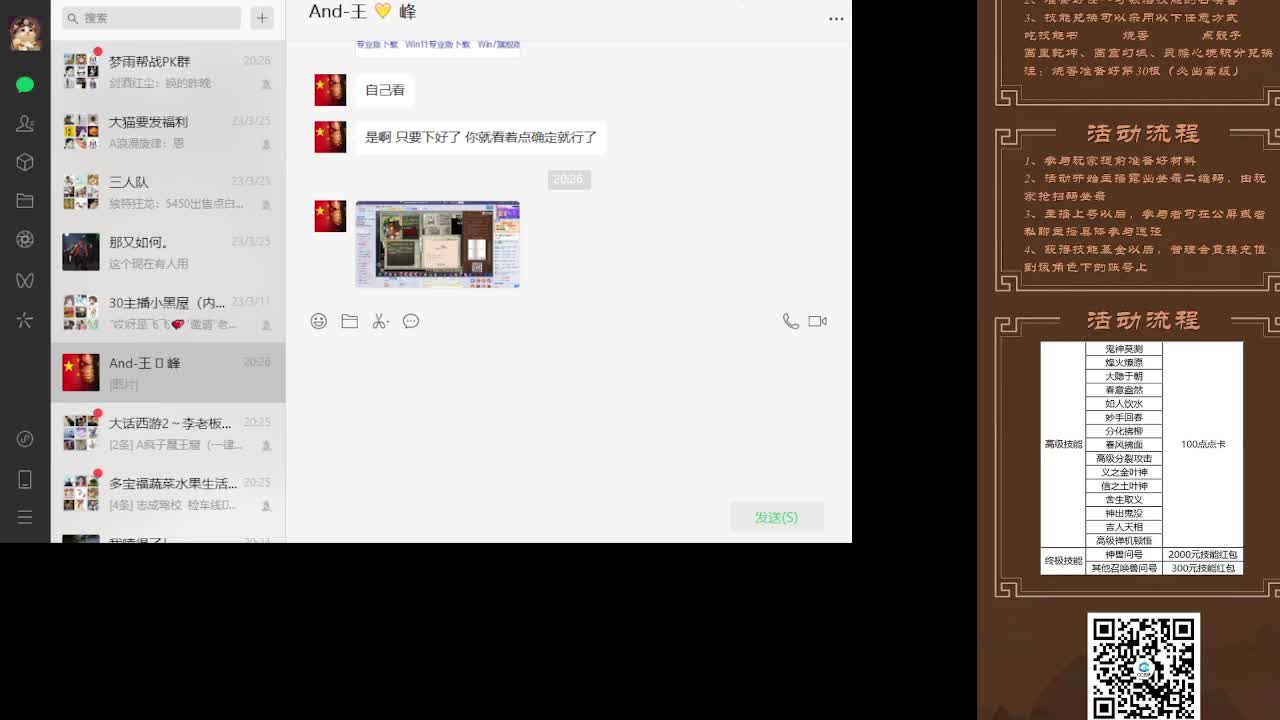The width and height of the screenshot is (1280, 720).
Task: Click the 300元技能红包 cell on the poster
Action: [x=1203, y=568]
